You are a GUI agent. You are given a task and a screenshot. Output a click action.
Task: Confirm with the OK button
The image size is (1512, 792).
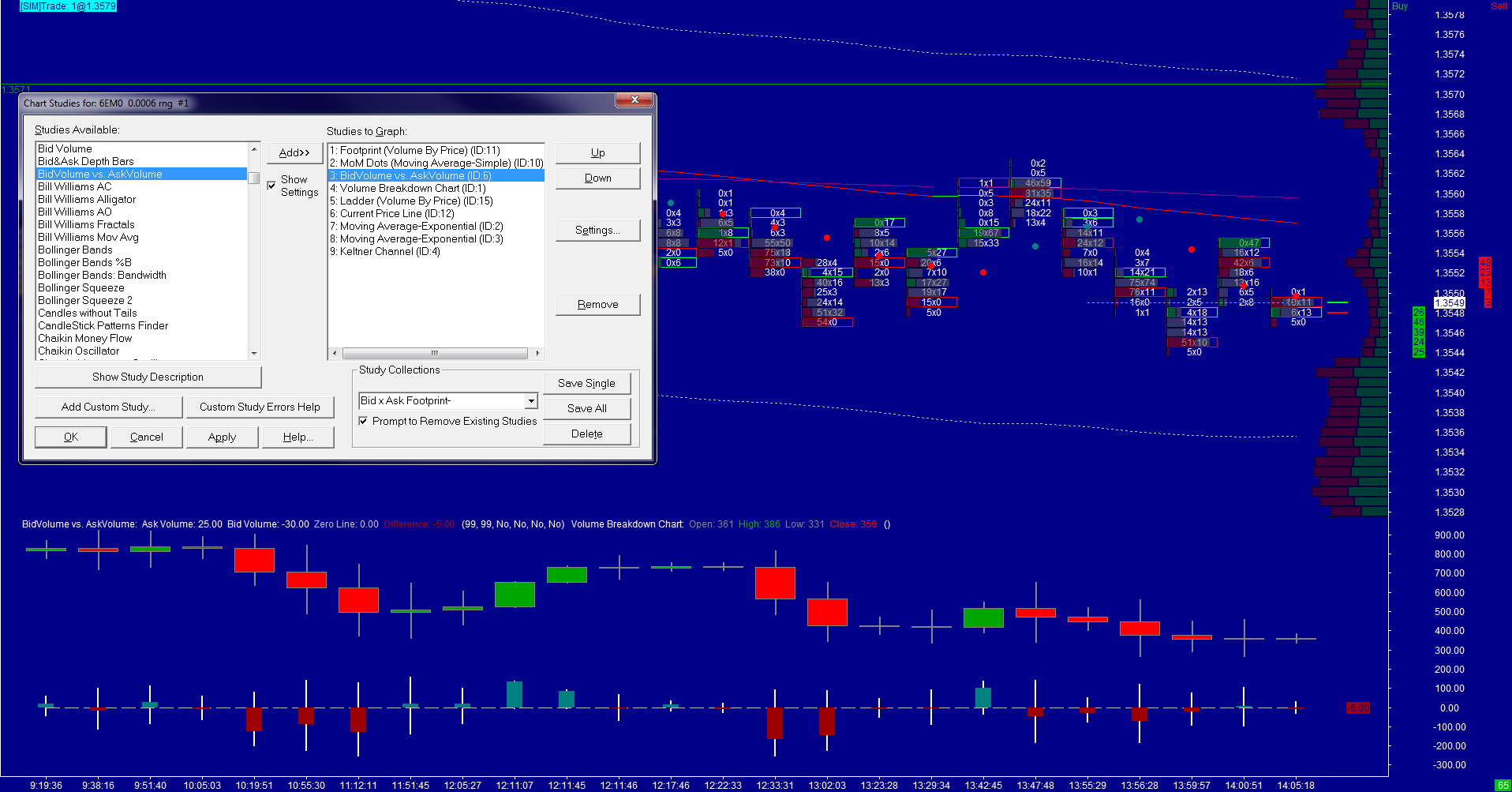coord(71,437)
